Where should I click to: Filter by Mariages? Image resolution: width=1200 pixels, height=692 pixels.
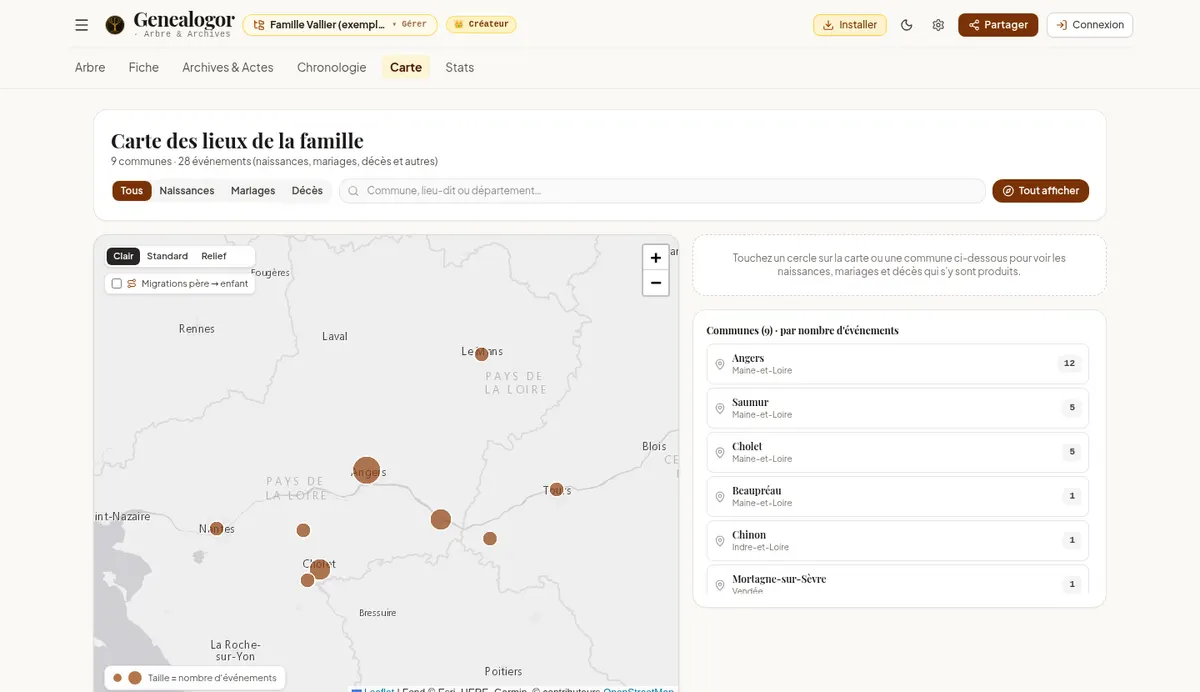tap(253, 191)
